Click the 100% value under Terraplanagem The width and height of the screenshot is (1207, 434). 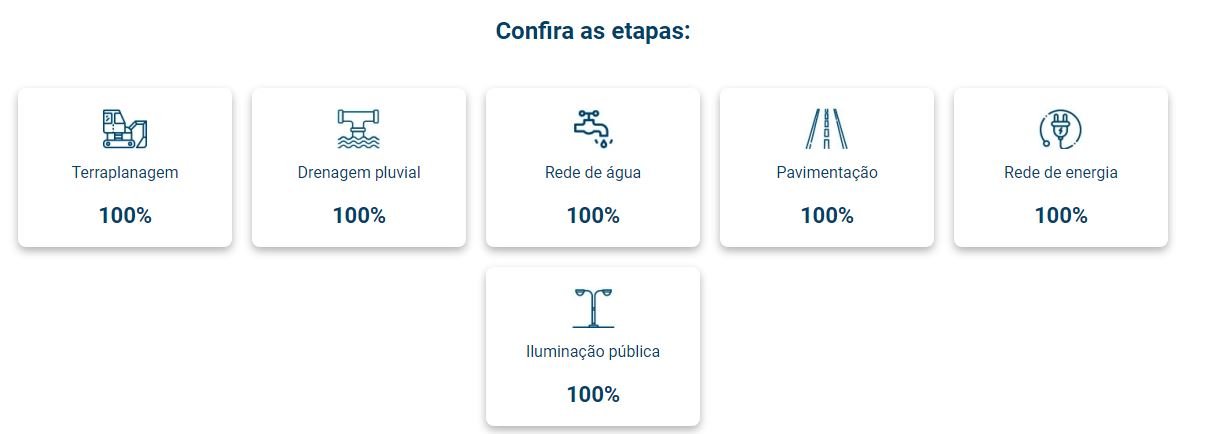point(125,215)
